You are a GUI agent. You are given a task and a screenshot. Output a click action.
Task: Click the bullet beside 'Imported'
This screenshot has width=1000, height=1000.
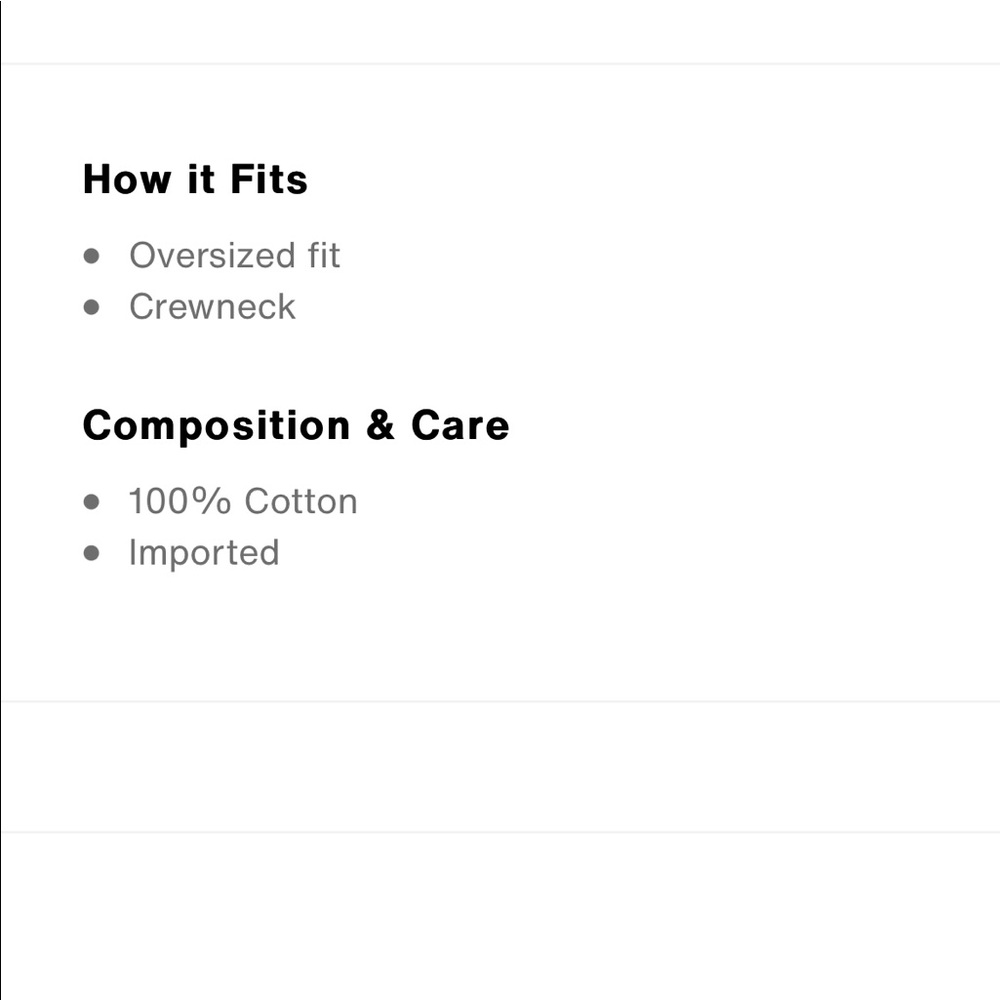pyautogui.click(x=92, y=553)
